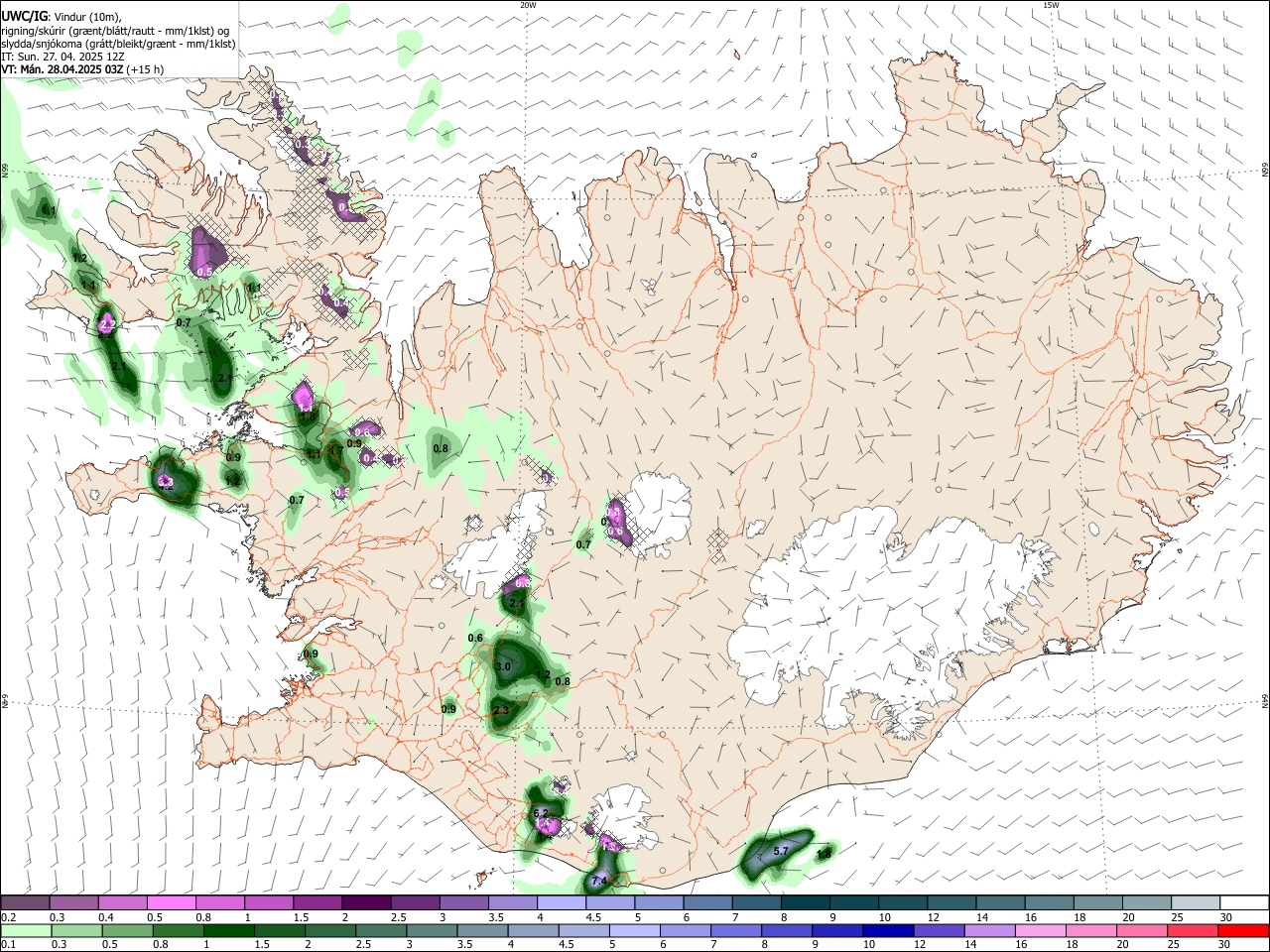This screenshot has height=952, width=1270.
Task: Pick the light pink 16–18 swatch in lower legend row
Action: 1040,930
